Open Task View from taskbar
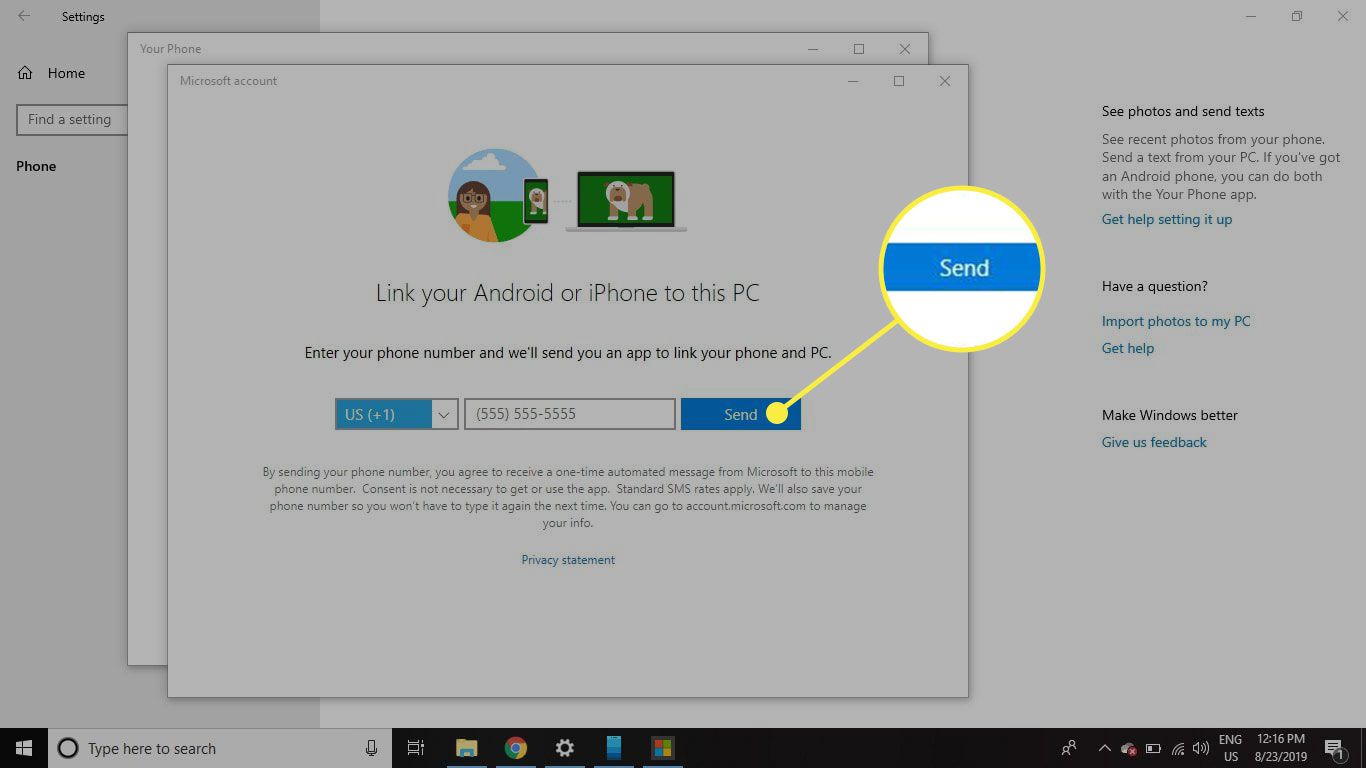The height and width of the screenshot is (768, 1366). click(416, 748)
